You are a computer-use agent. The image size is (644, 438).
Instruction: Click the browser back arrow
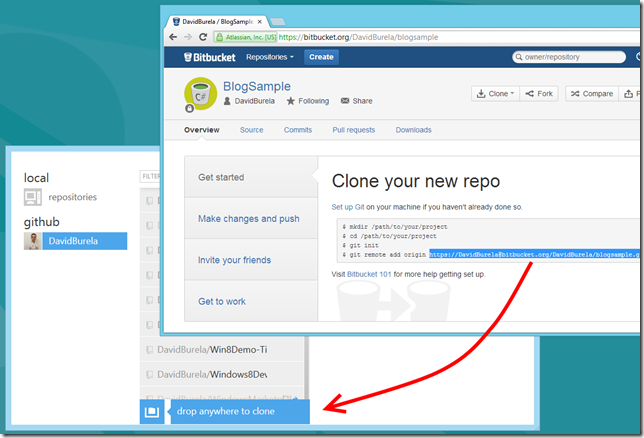click(x=173, y=37)
